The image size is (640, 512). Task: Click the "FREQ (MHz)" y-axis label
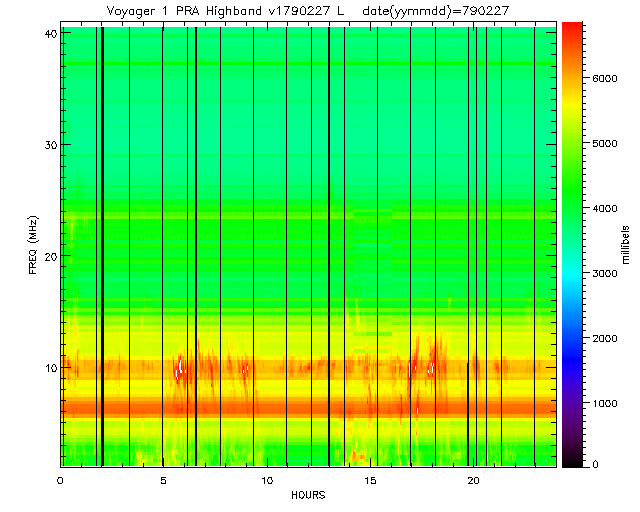33,245
